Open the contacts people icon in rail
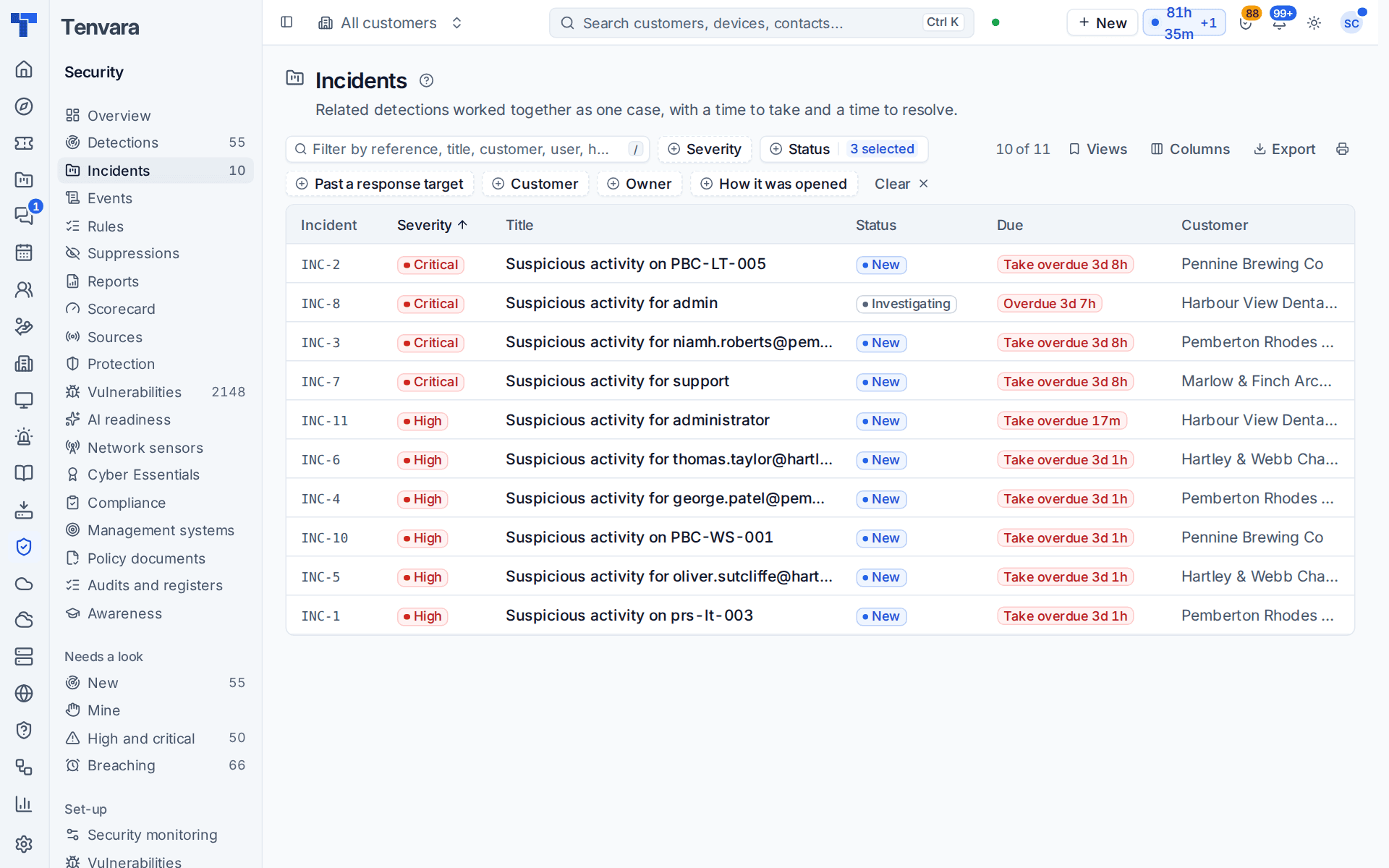1389x868 pixels. 24,289
